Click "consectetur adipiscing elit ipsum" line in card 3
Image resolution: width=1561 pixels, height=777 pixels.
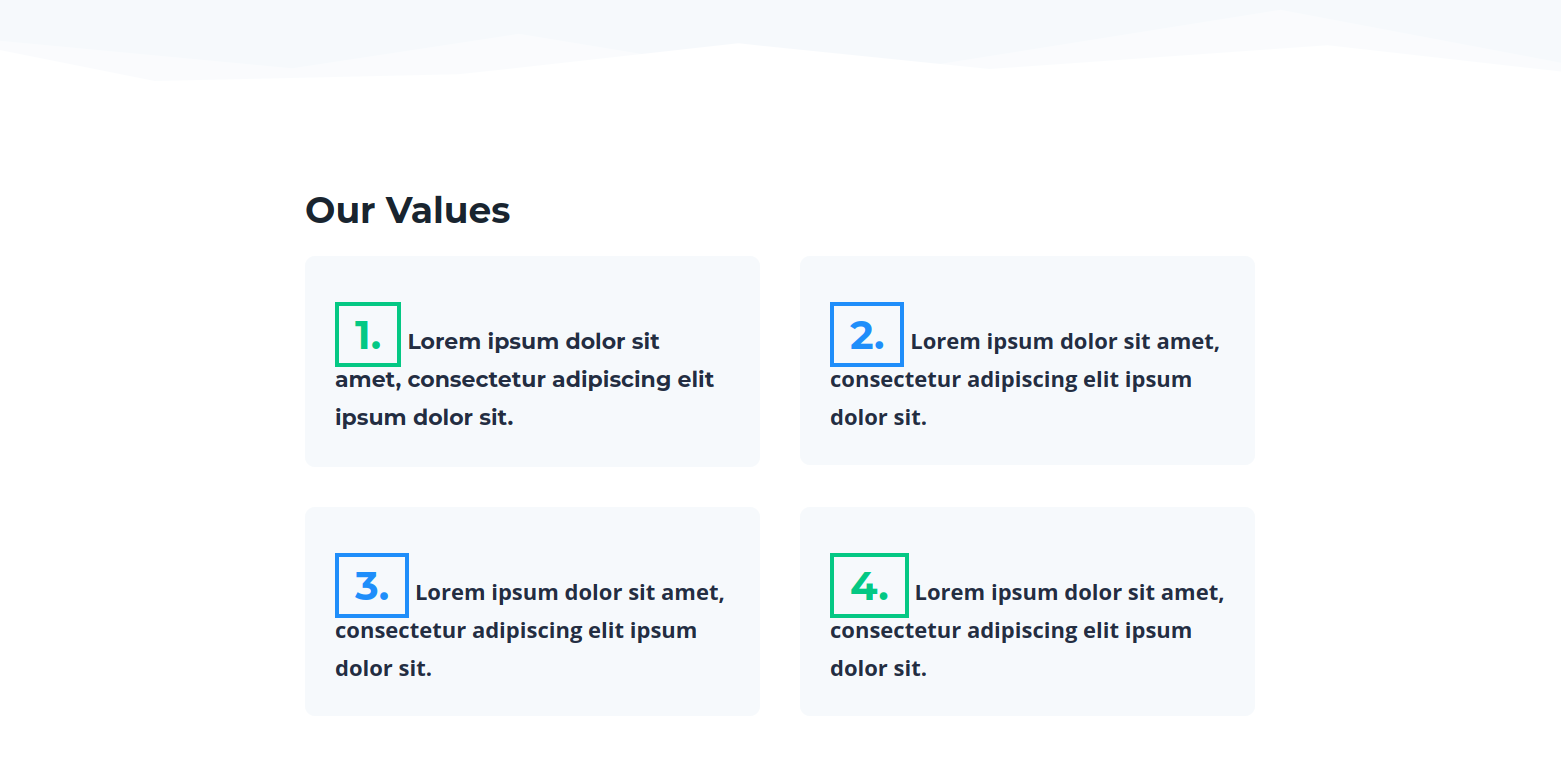(x=516, y=631)
